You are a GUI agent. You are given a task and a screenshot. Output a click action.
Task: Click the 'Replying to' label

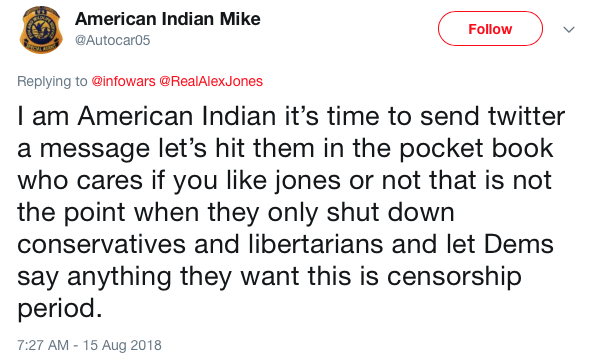click(52, 81)
